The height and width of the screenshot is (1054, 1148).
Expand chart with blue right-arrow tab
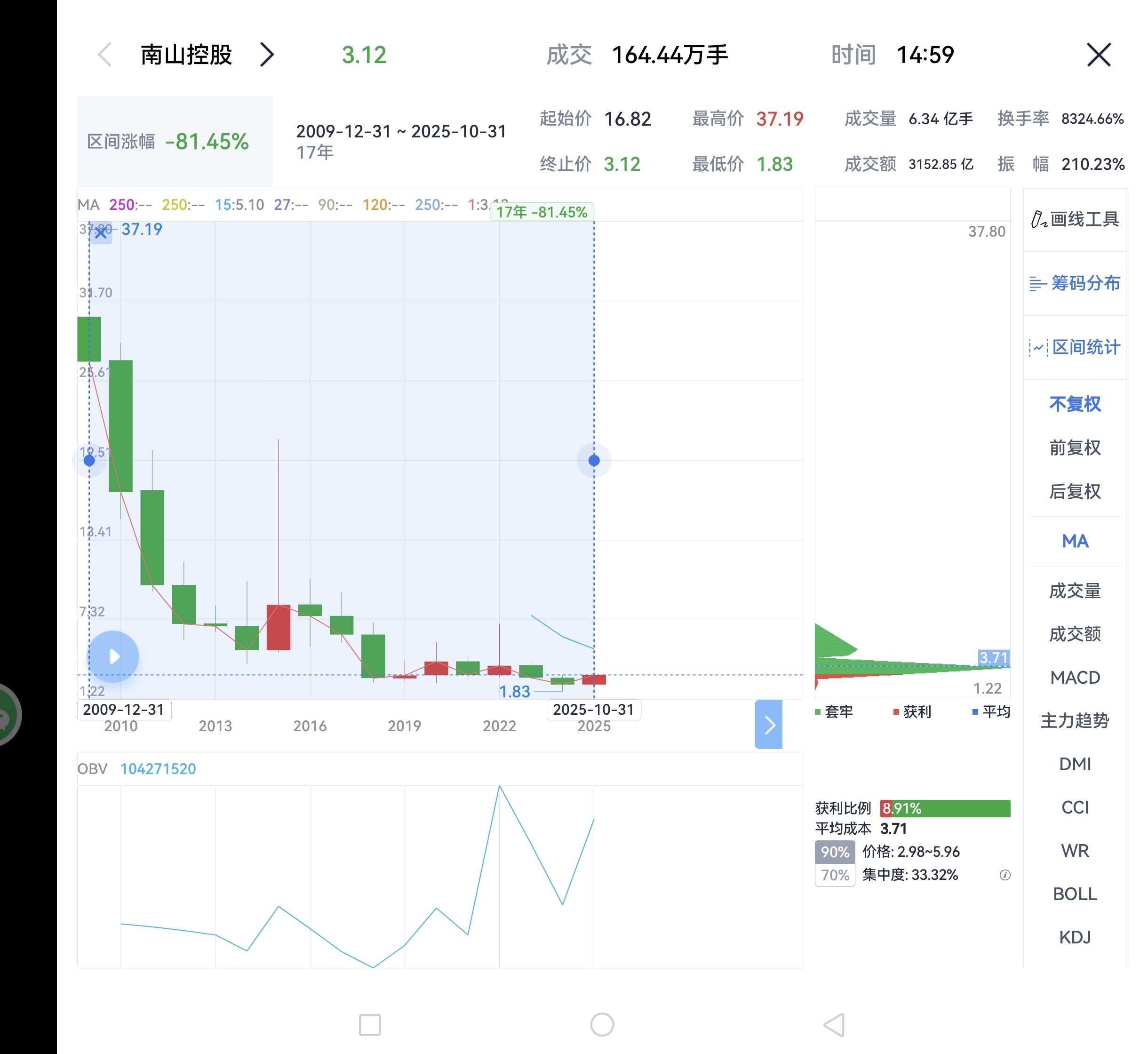coord(768,724)
